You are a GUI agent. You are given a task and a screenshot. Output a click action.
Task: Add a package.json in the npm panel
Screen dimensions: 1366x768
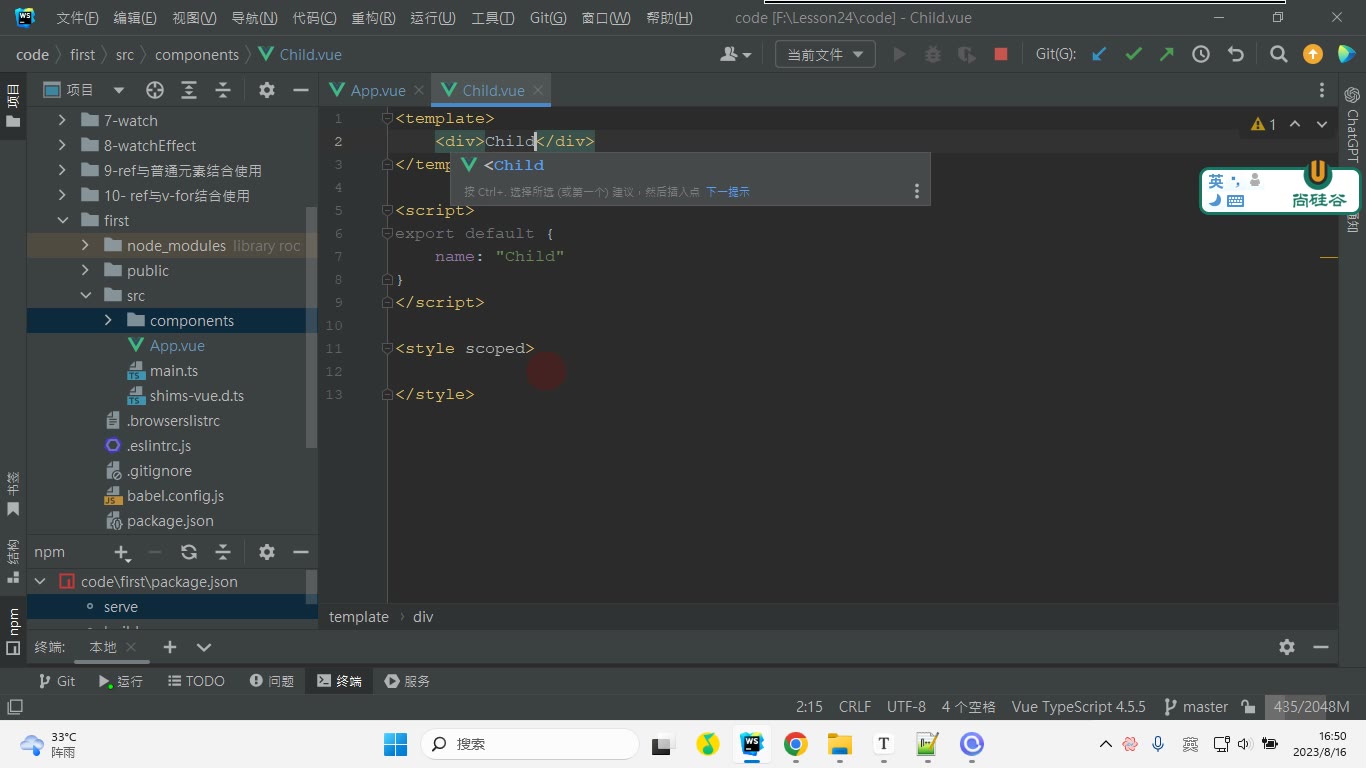pos(122,552)
